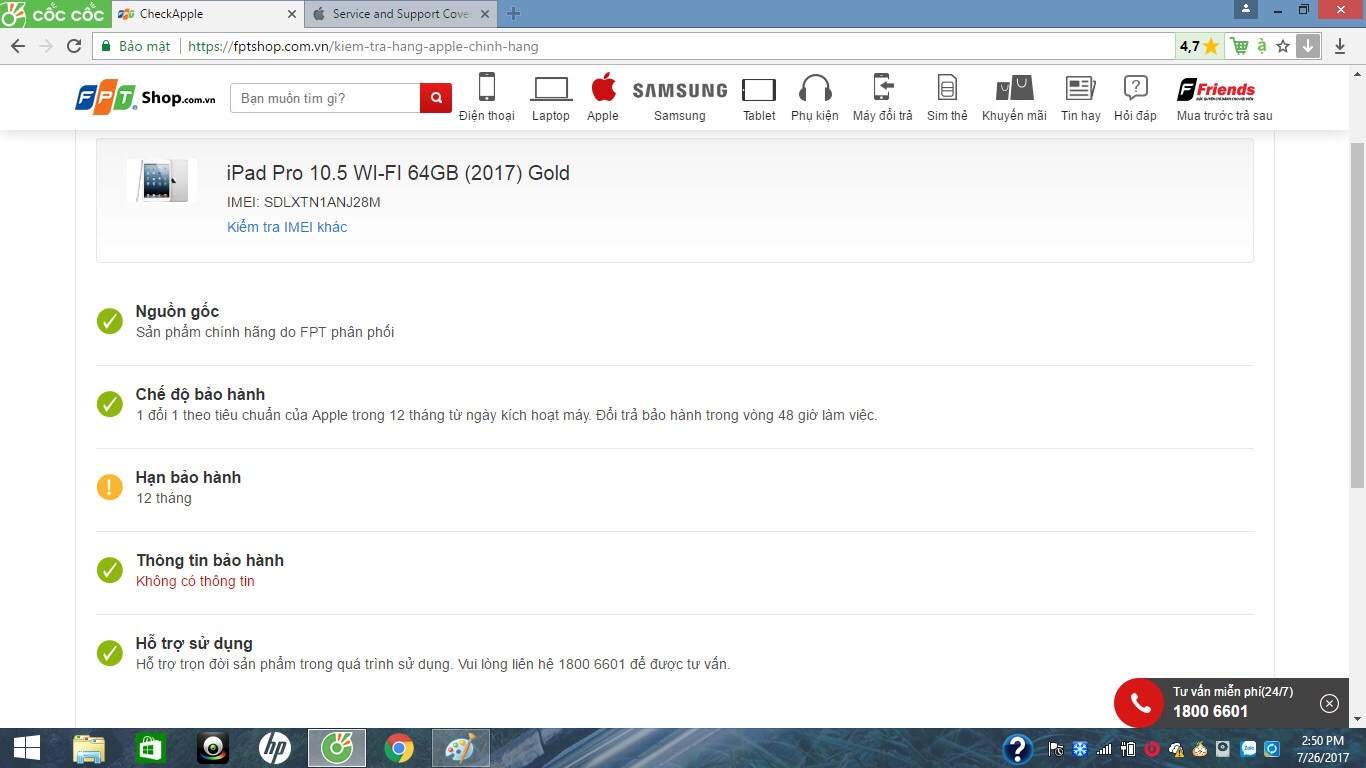Click the iPad product thumbnail image

click(160, 181)
